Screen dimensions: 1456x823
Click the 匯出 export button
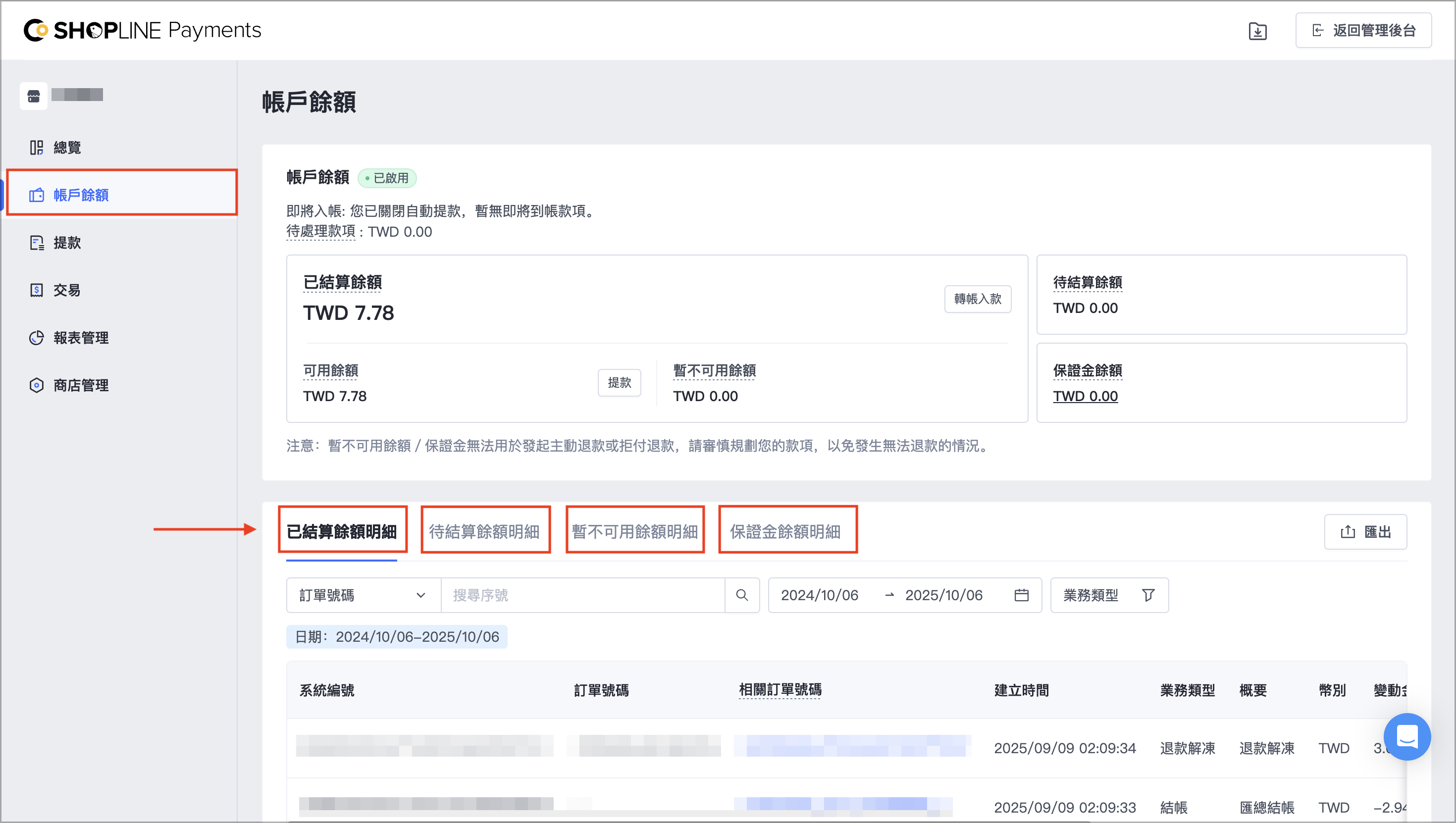(1365, 531)
